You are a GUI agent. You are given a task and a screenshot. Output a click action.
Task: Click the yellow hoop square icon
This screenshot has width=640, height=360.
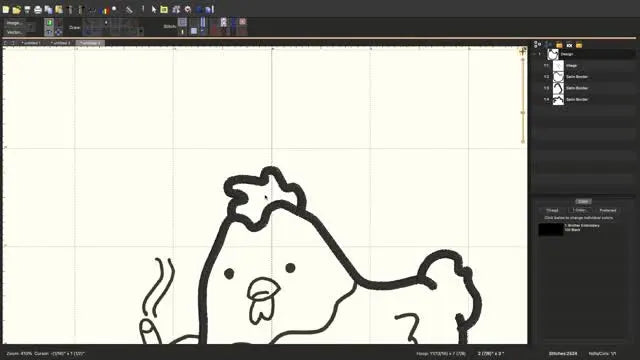(164, 9)
